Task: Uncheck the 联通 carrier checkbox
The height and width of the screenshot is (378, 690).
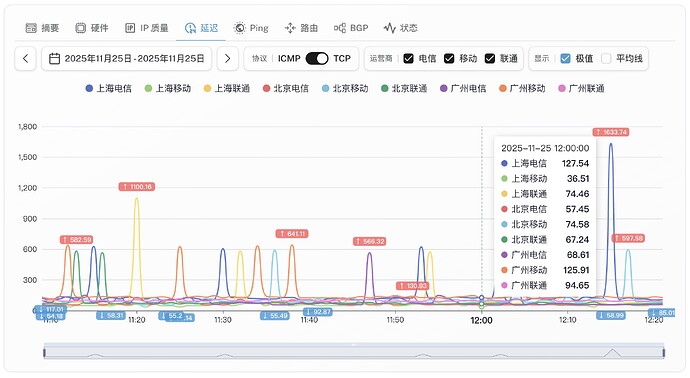Action: tap(490, 59)
